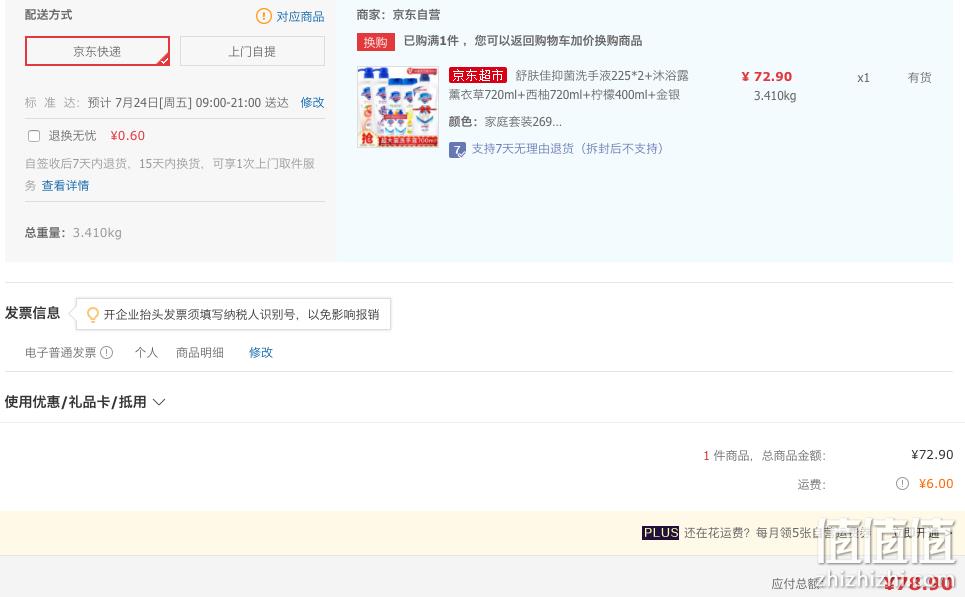
Task: Click the quantity x1 text
Action: [x=863, y=78]
